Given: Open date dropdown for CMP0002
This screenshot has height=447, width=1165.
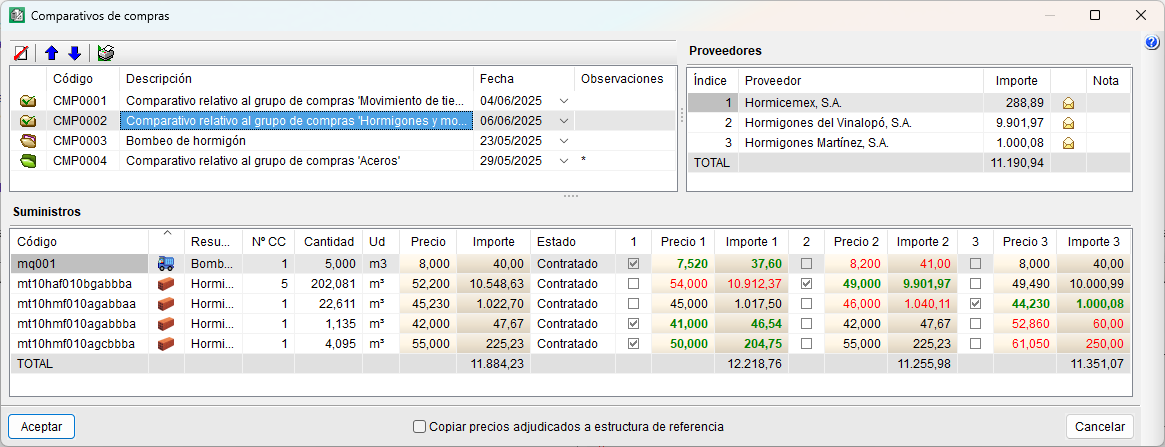Looking at the screenshot, I should click(564, 120).
